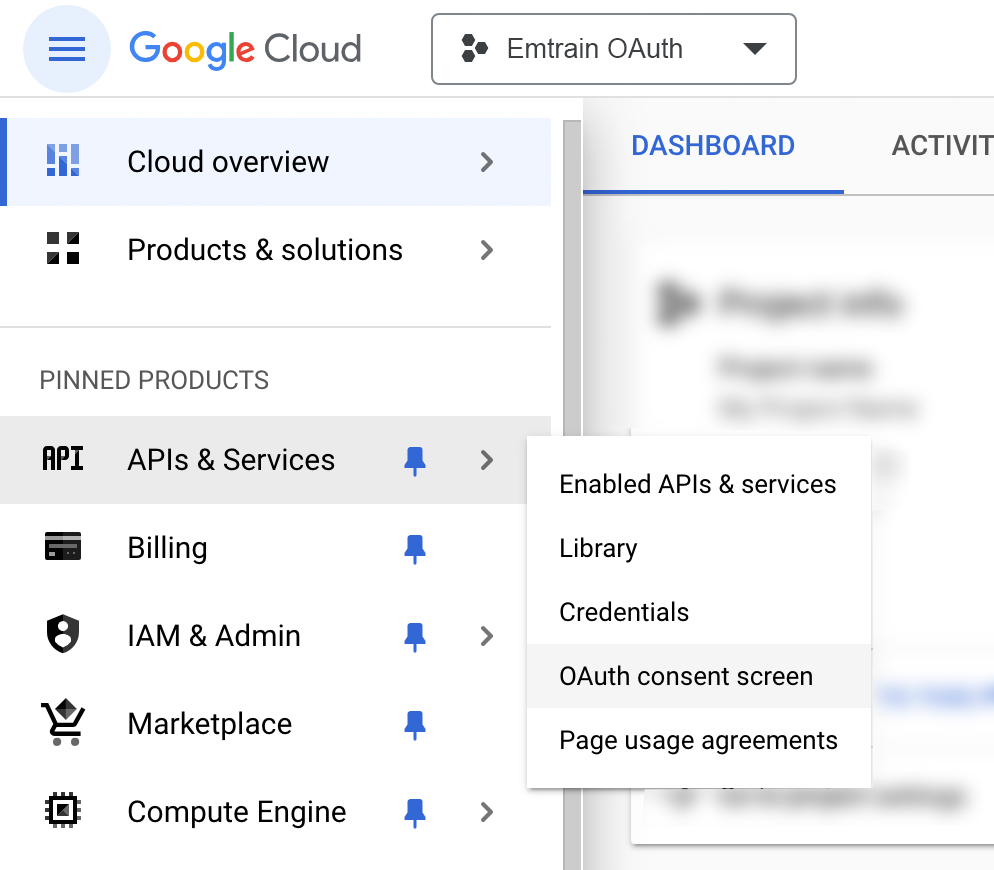
Task: Select OAuth consent screen from the submenu
Action: [686, 676]
